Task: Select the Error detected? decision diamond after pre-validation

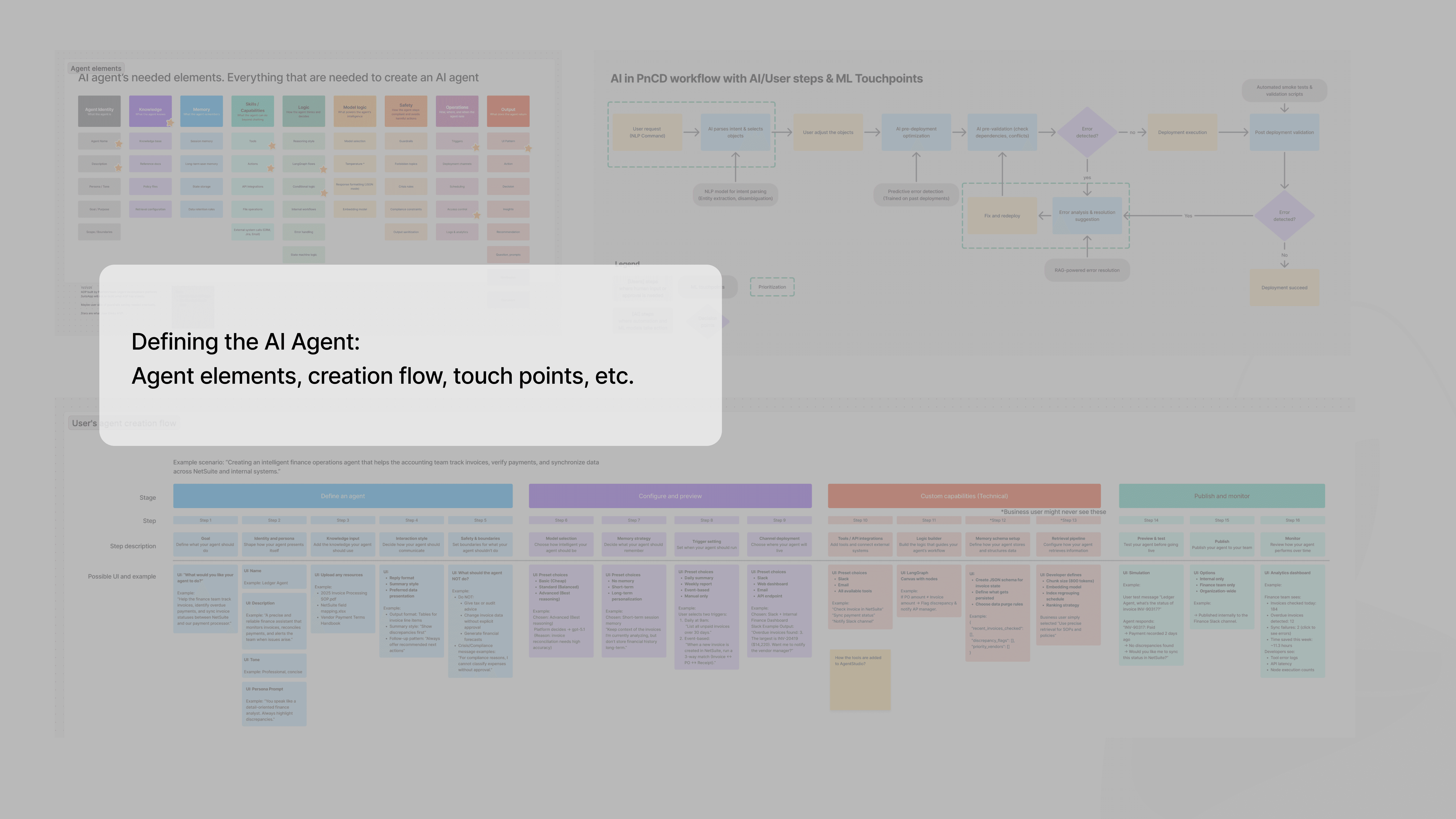Action: (1086, 132)
